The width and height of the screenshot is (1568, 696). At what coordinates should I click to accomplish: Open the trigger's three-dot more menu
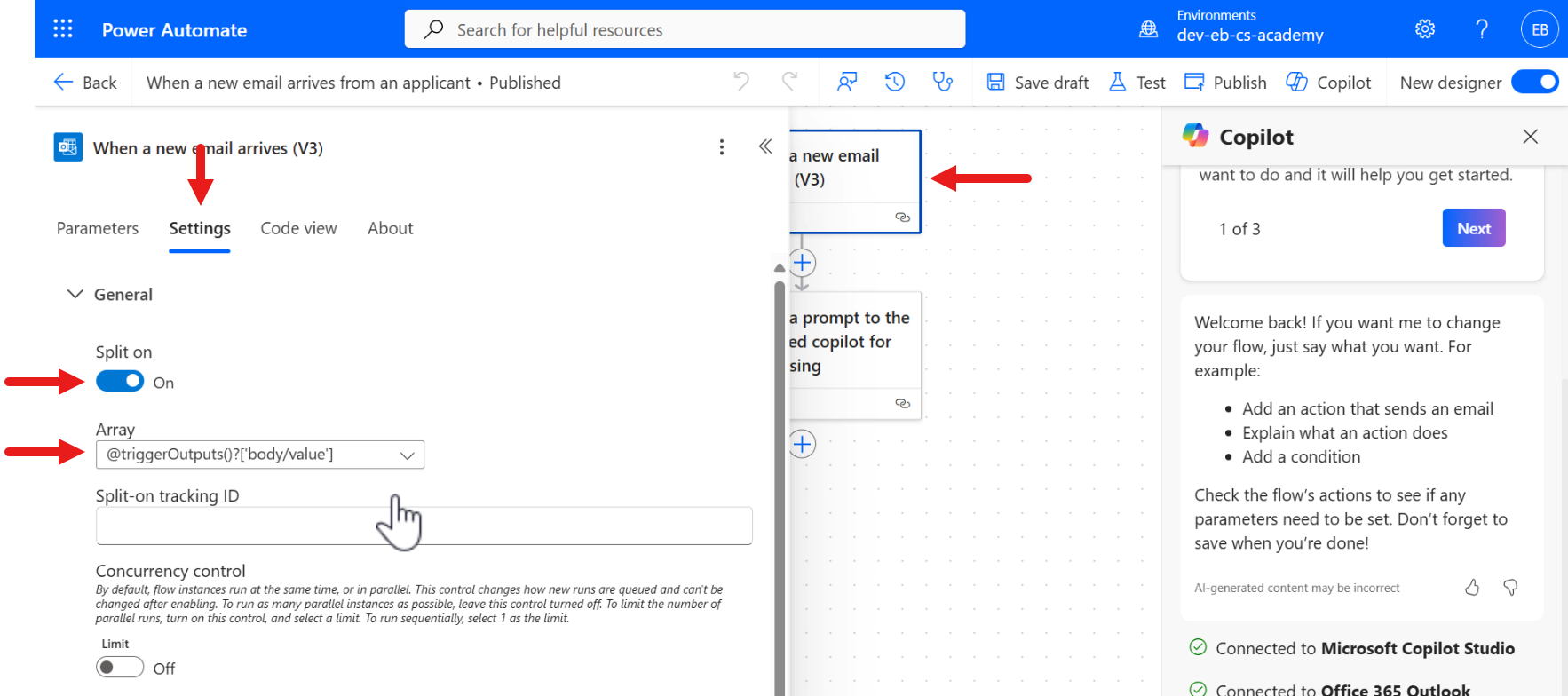pyautogui.click(x=722, y=147)
